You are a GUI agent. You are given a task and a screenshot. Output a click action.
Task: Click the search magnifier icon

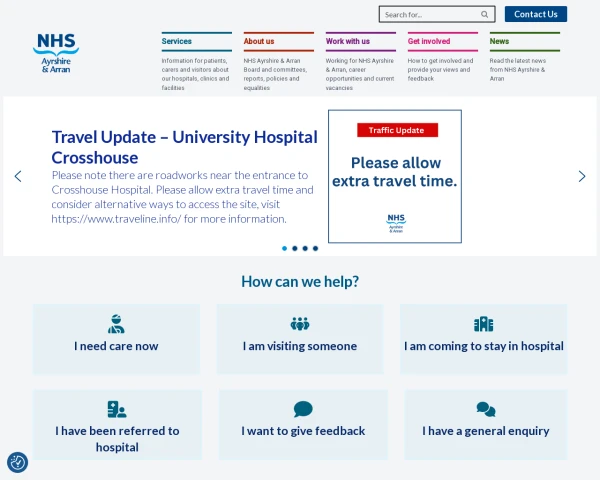(484, 15)
